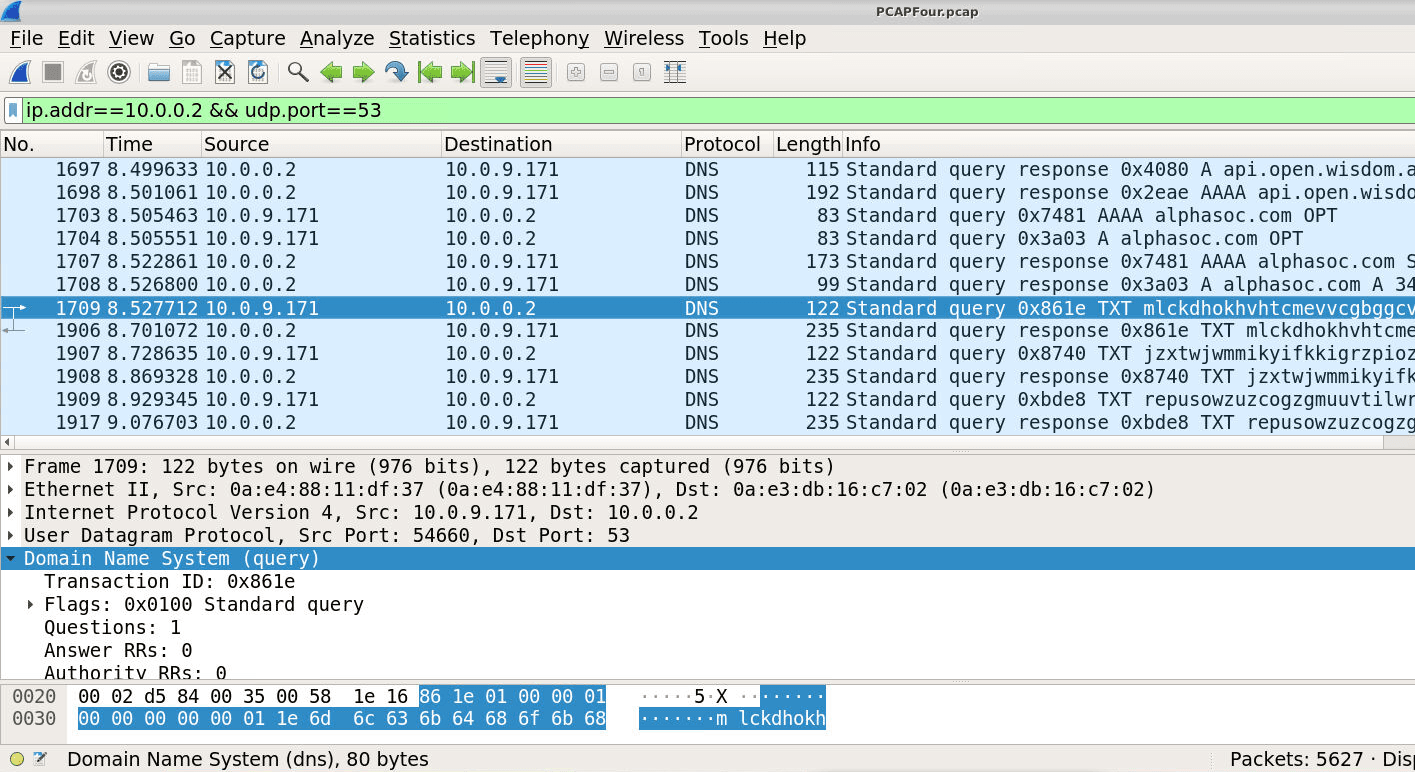1415x772 pixels.
Task: Select packet 1703 AAAA alphasoc.com query
Action: tap(707, 215)
